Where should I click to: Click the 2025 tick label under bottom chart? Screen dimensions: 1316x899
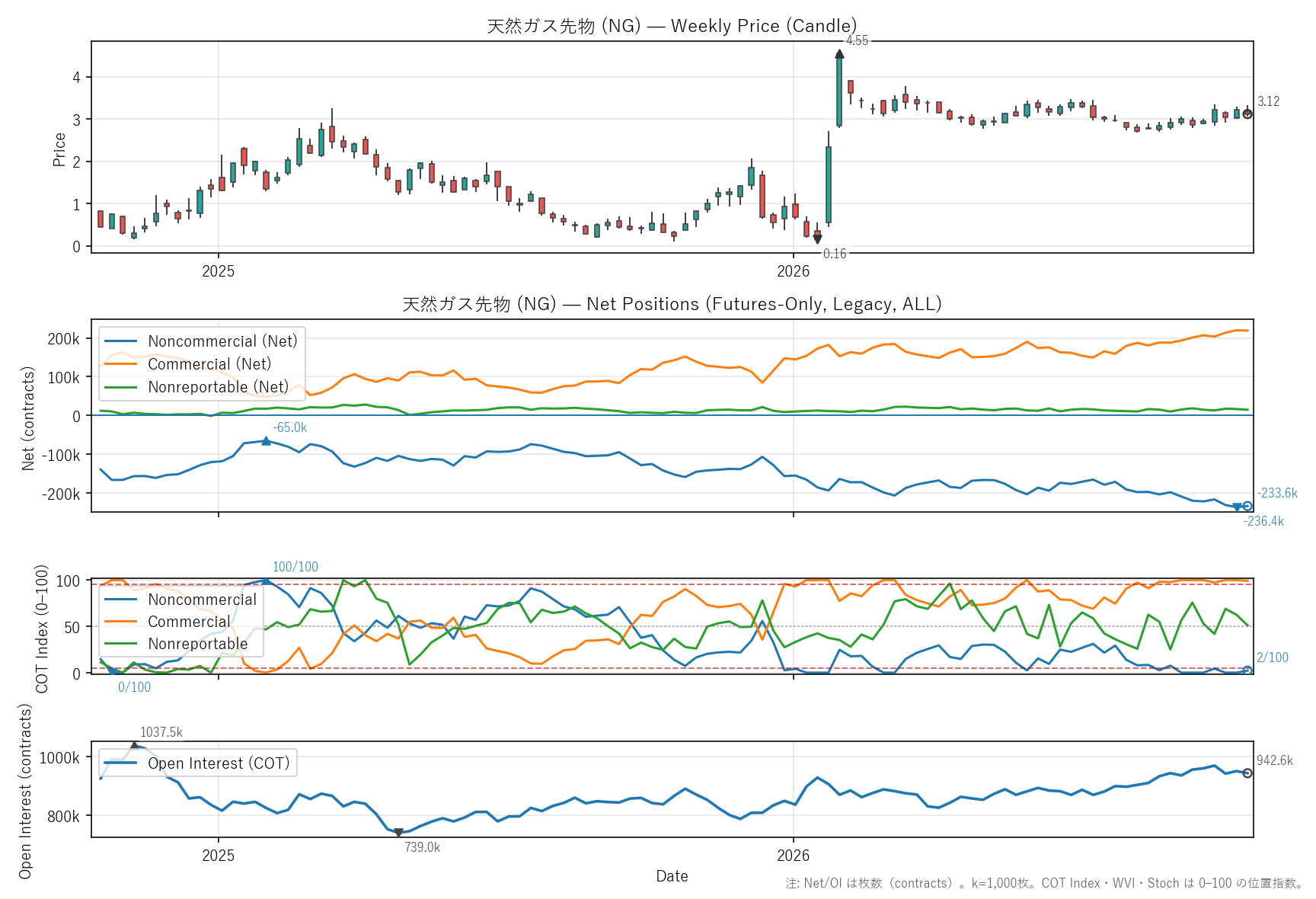pos(218,856)
